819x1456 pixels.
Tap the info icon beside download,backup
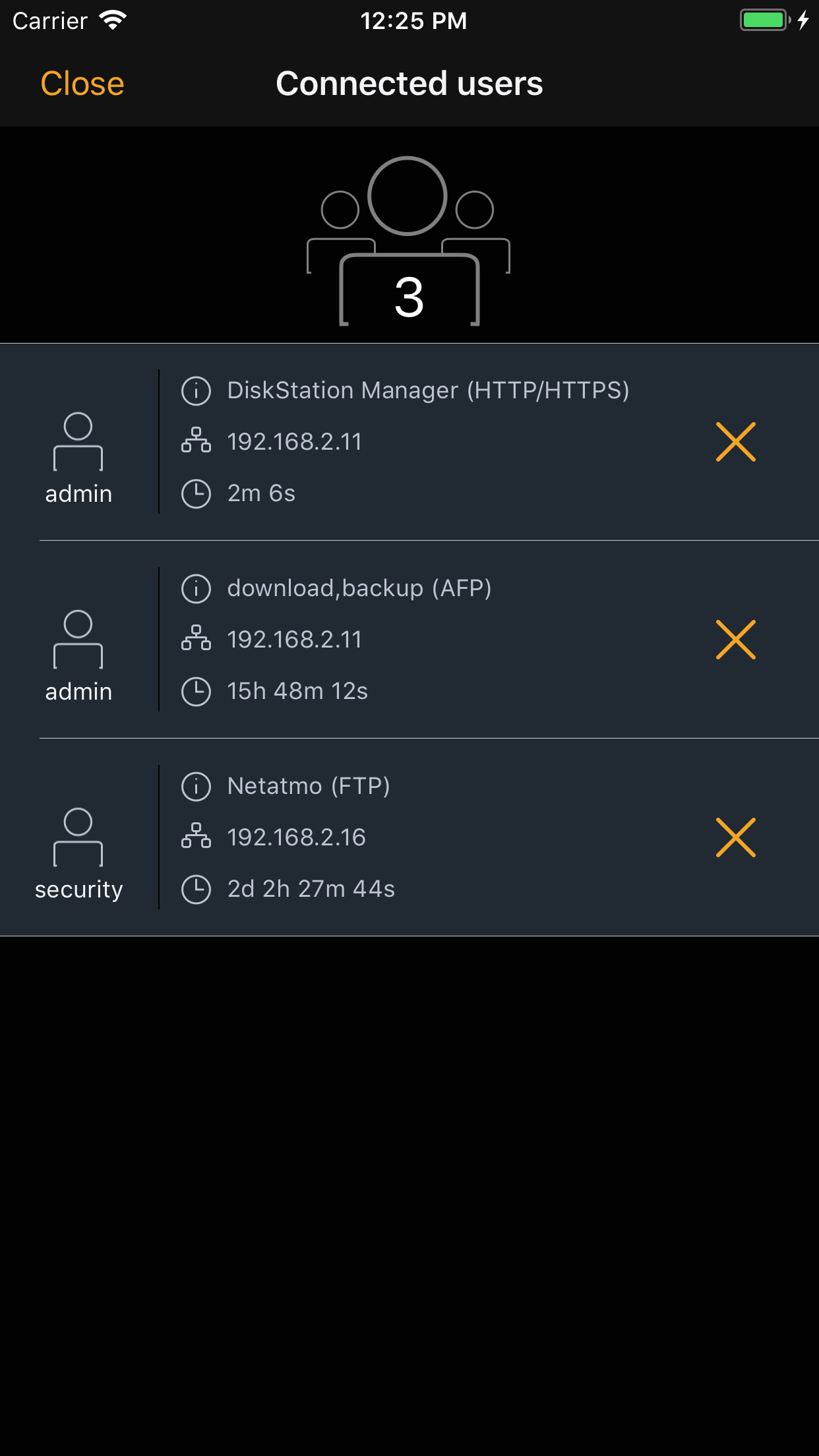click(x=196, y=588)
